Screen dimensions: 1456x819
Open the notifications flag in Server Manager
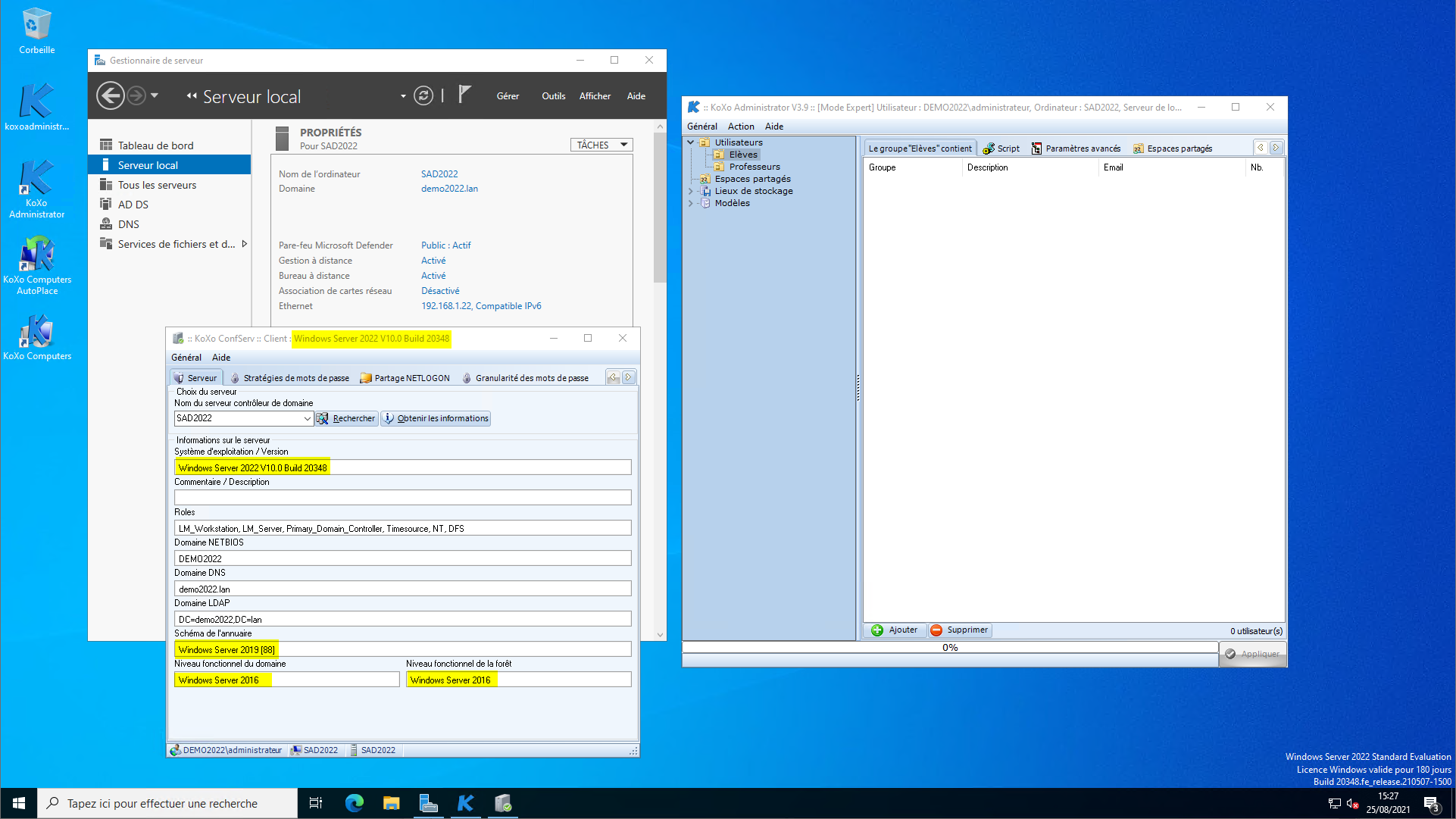(x=465, y=95)
